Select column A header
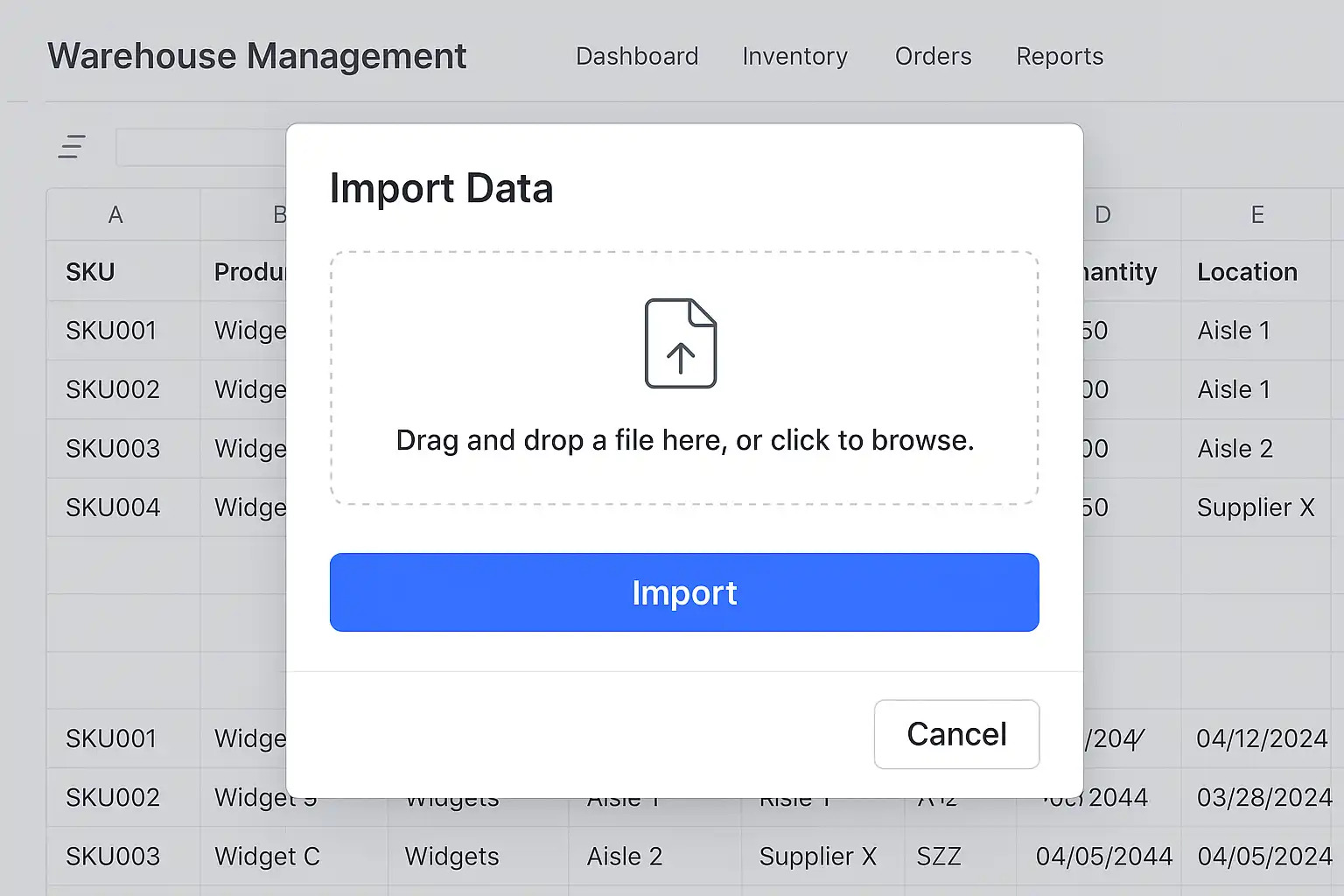This screenshot has width=1344, height=896. click(x=115, y=215)
